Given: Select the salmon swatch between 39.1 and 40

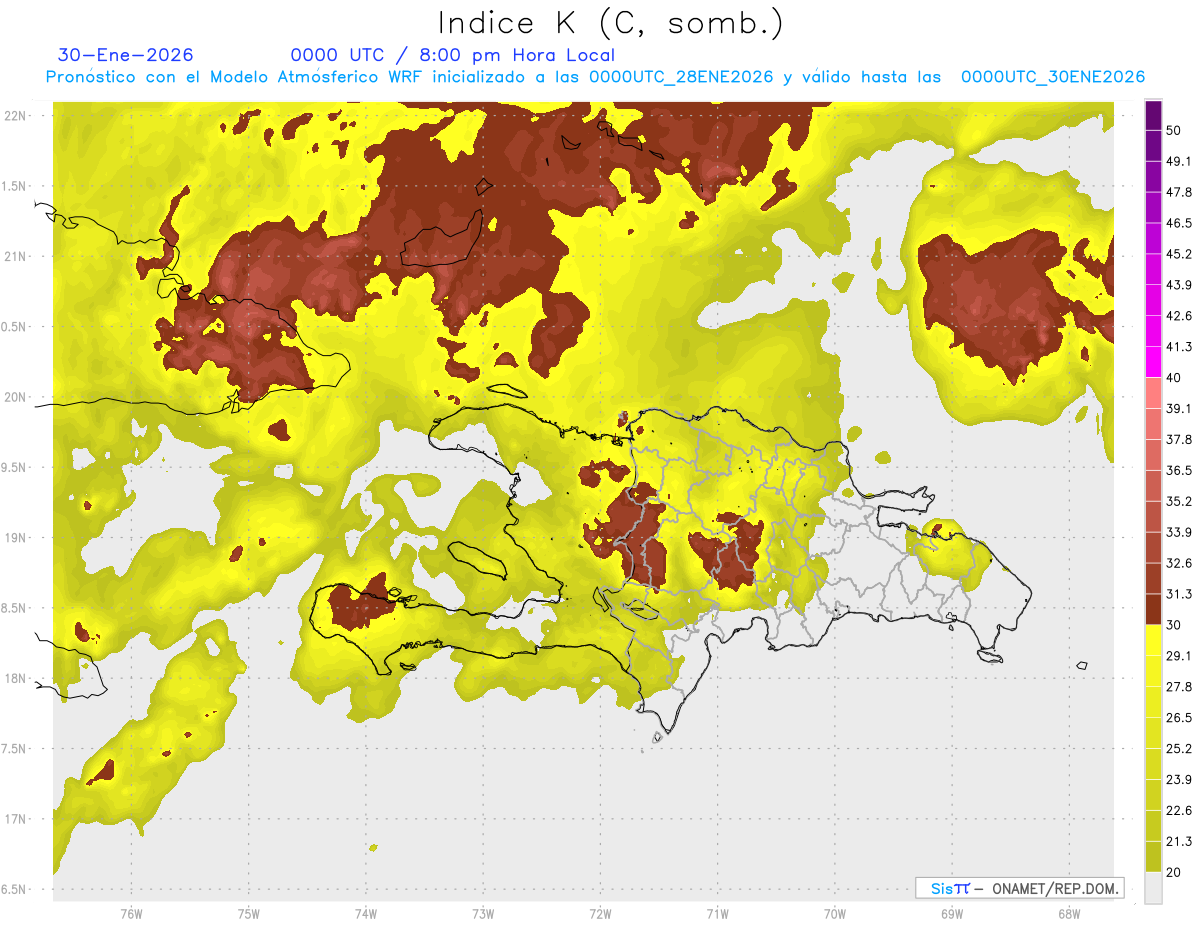Looking at the screenshot, I should 1153,393.
